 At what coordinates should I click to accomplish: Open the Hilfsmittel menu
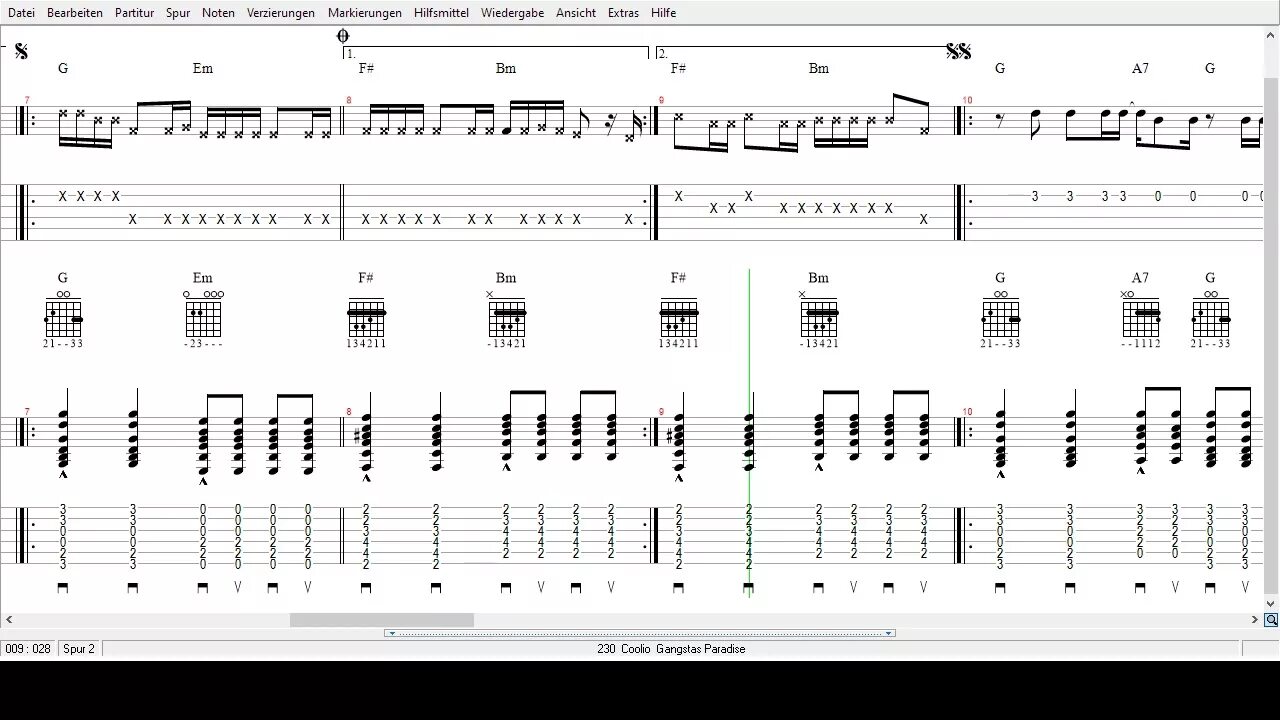pyautogui.click(x=441, y=13)
